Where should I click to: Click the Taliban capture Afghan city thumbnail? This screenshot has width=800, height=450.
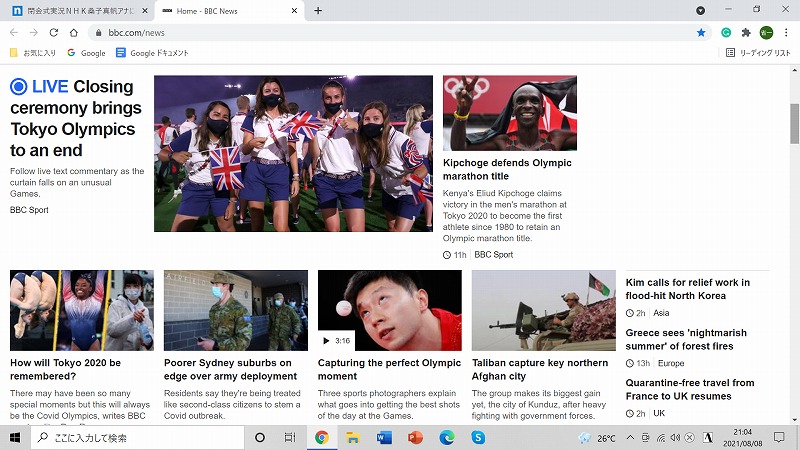tap(543, 310)
